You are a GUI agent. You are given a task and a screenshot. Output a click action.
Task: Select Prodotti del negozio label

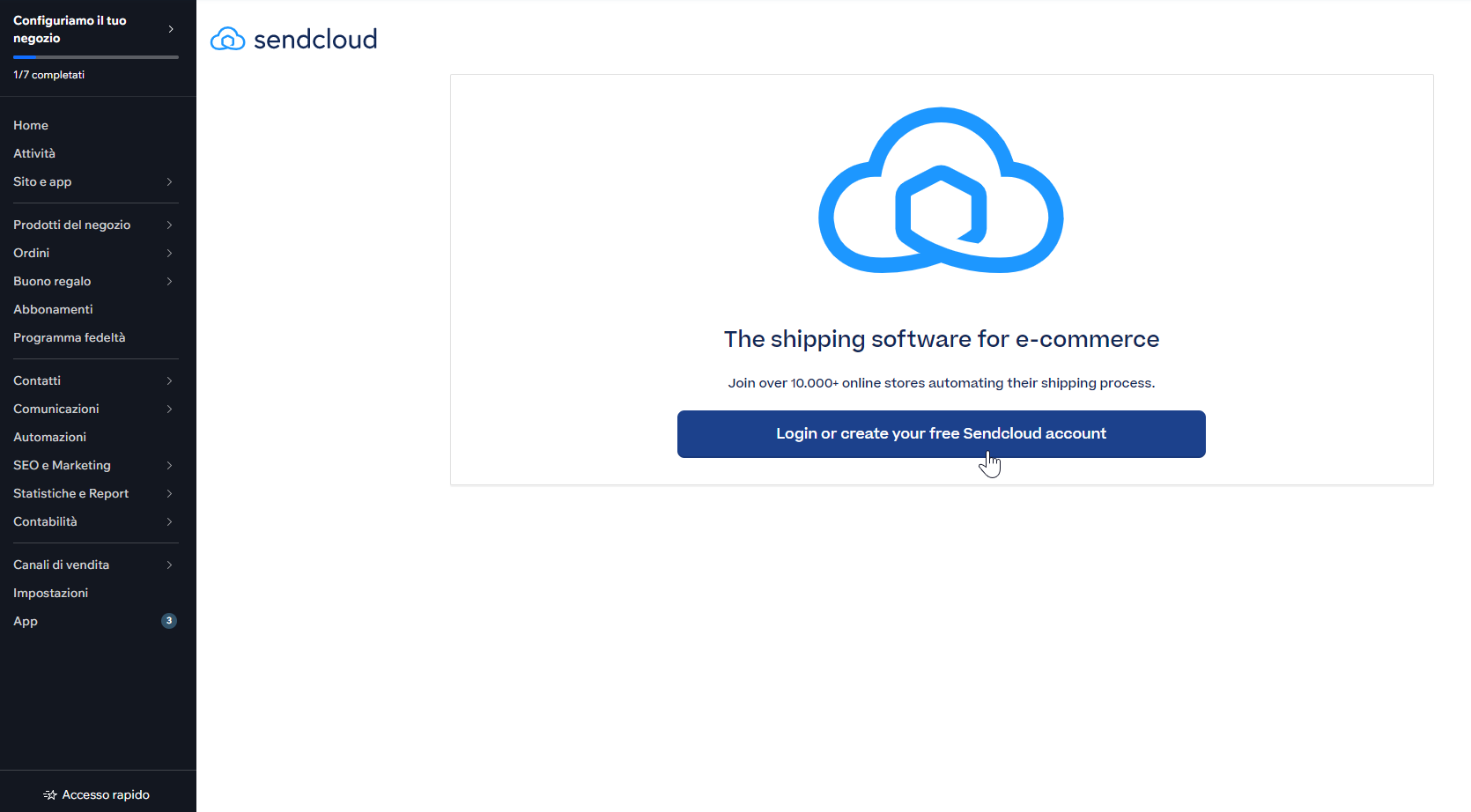(72, 225)
